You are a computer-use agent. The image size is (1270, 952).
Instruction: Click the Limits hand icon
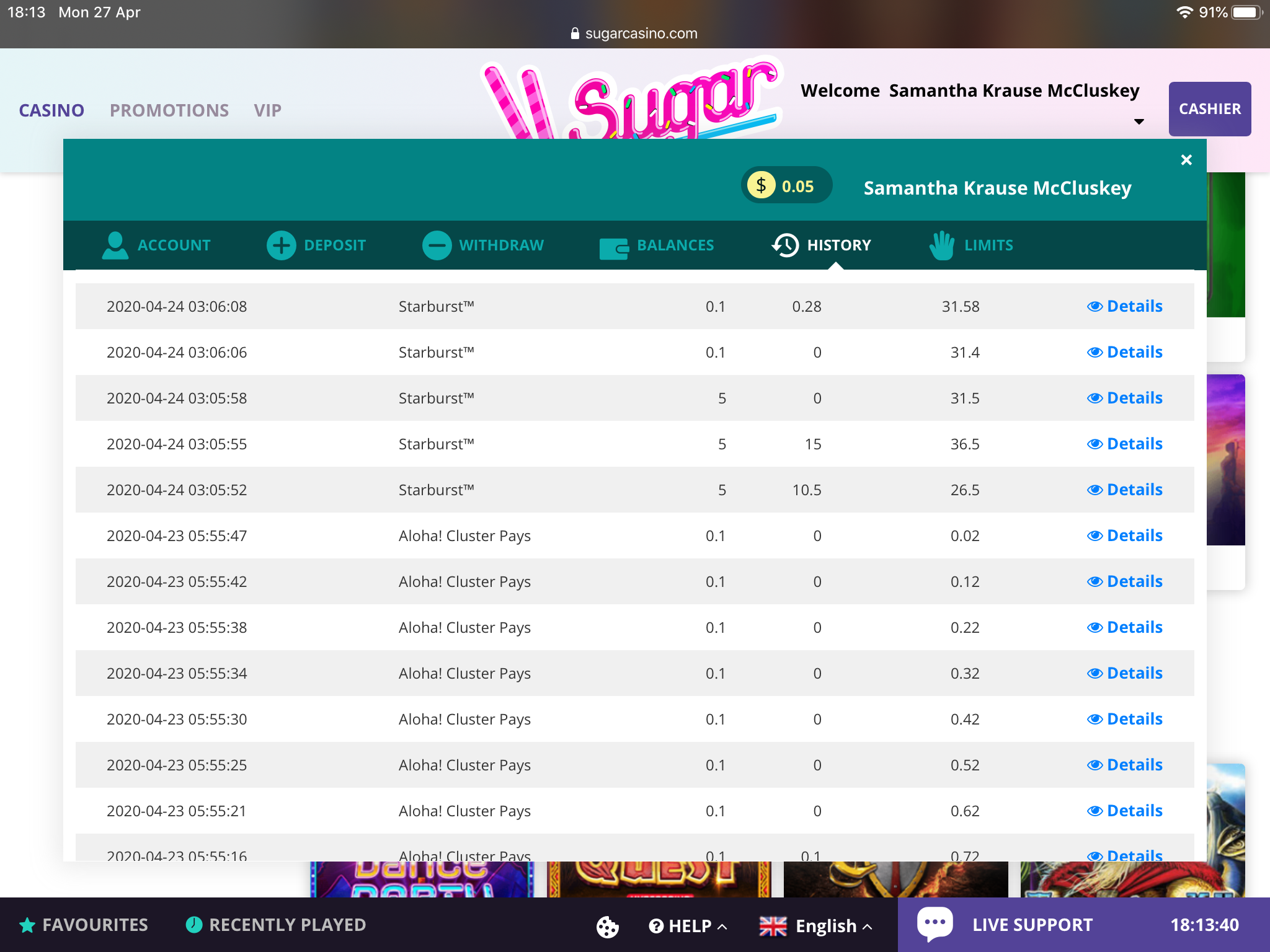tap(941, 245)
